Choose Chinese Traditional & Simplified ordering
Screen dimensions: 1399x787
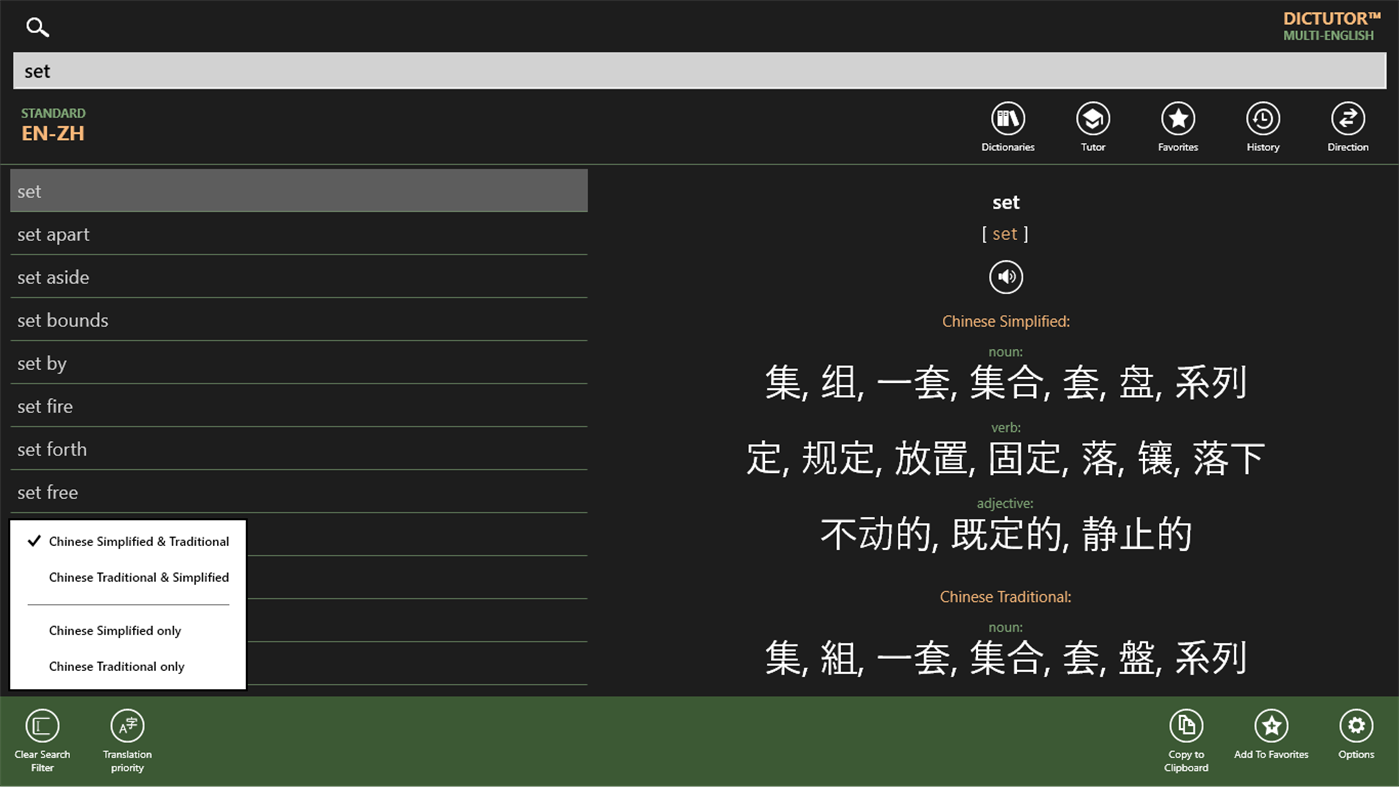click(139, 577)
